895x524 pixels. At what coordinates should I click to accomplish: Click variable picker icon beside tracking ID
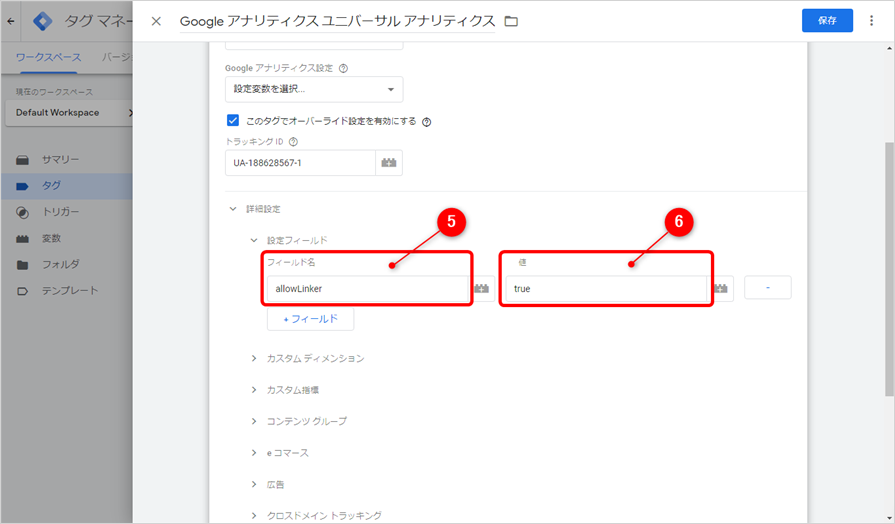click(x=389, y=163)
